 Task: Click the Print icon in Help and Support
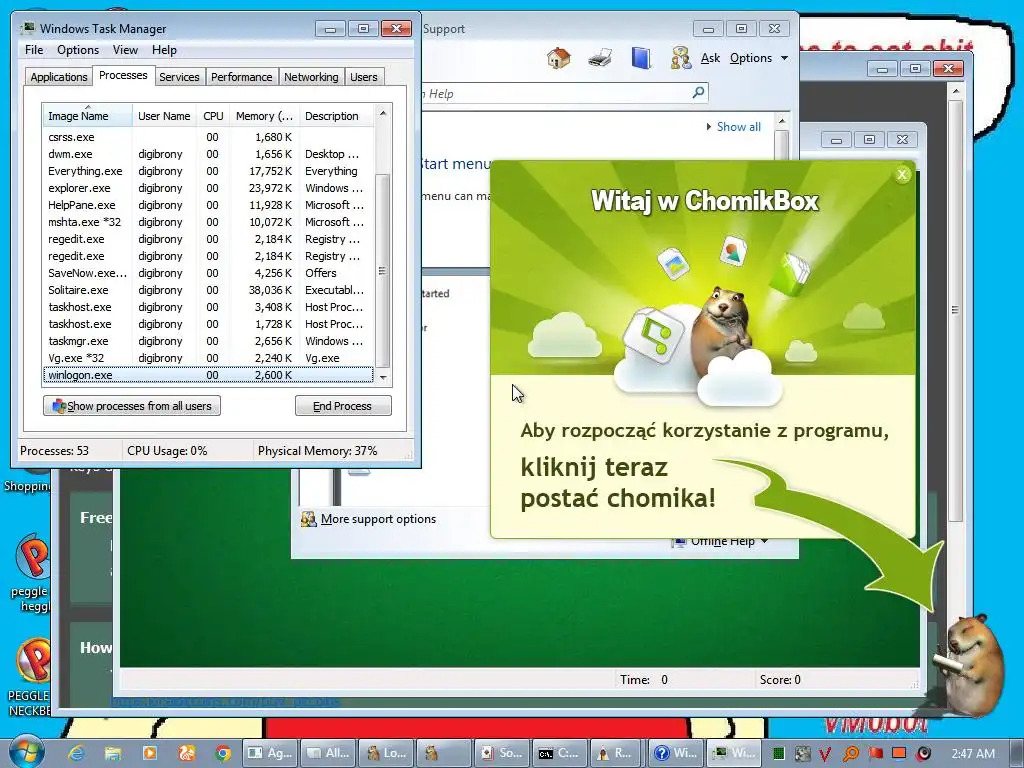[x=600, y=58]
